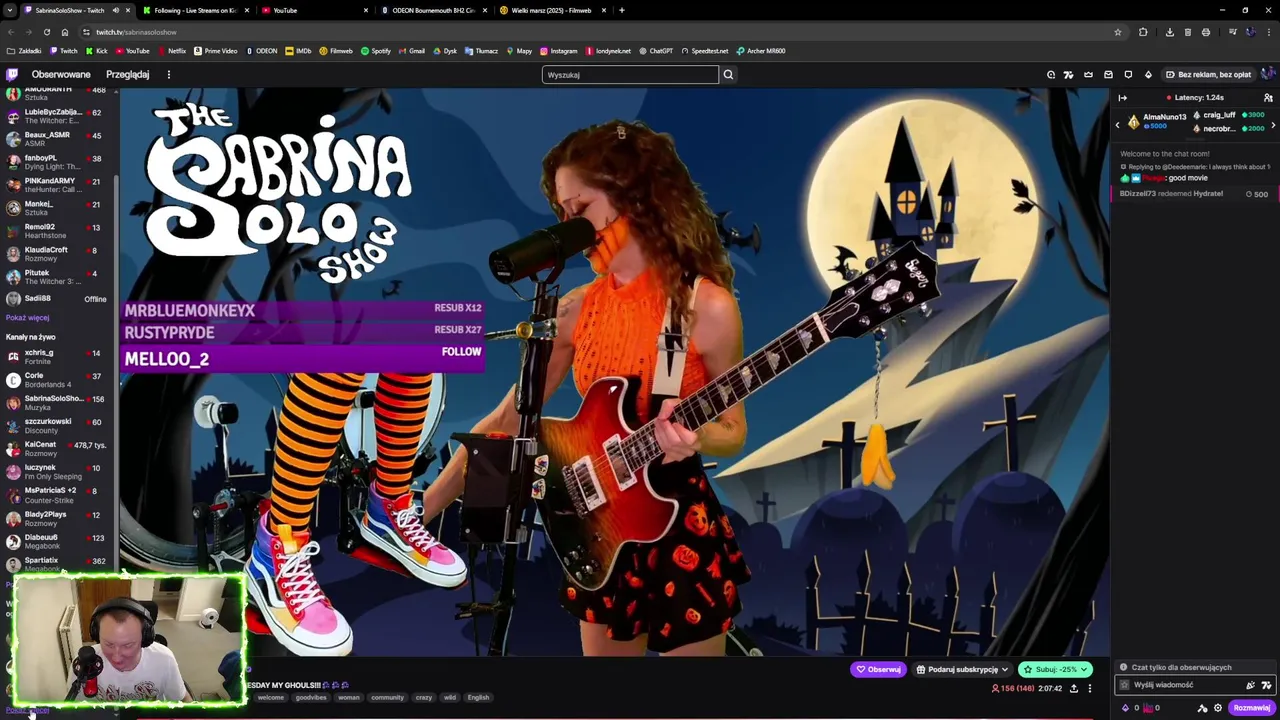Click the star icon in message field

click(1124, 685)
